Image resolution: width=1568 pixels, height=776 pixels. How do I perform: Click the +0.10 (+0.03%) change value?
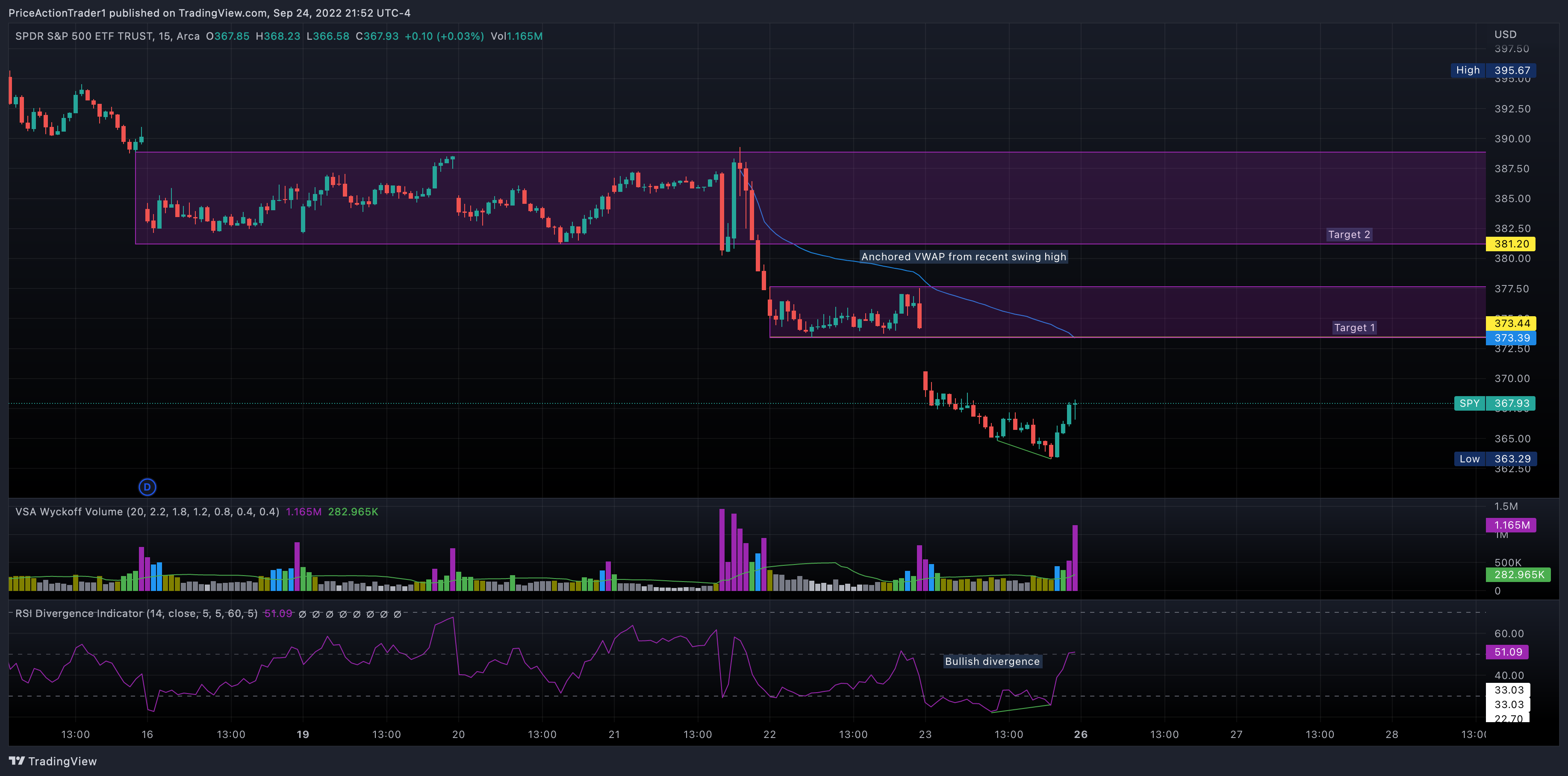click(x=444, y=36)
